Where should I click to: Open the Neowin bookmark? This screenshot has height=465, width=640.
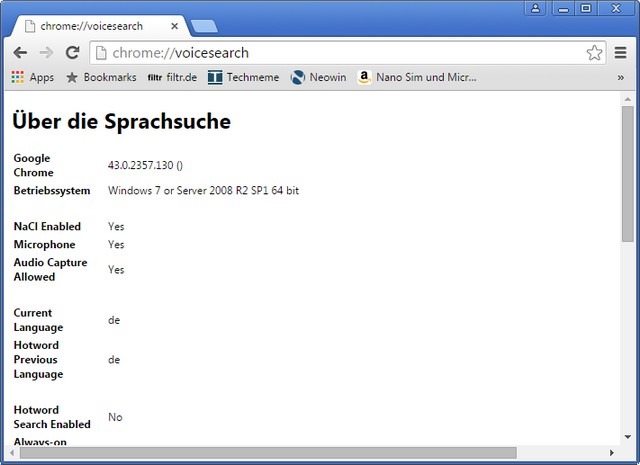pos(318,77)
